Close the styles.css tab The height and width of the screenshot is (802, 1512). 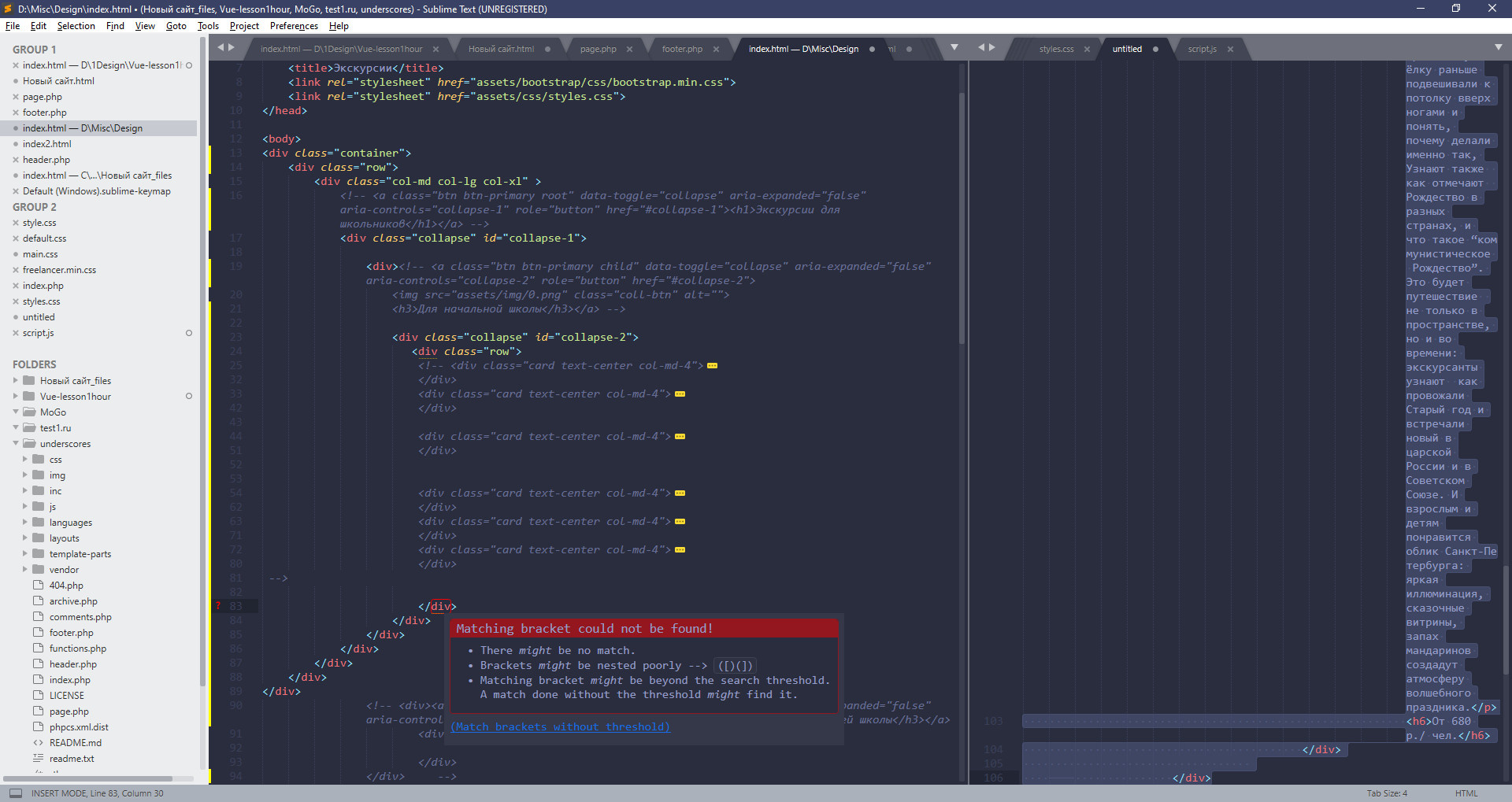click(x=1087, y=49)
